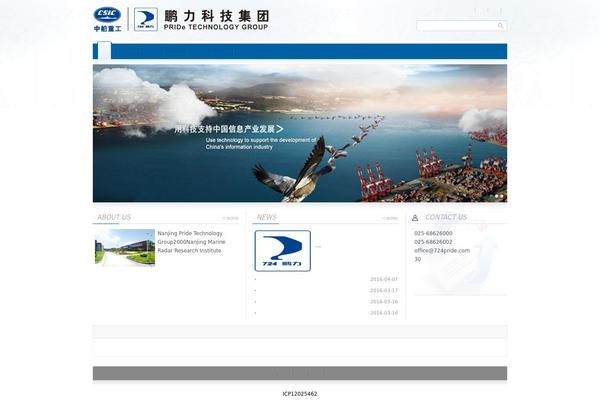
Task: Click the phone number 025-68626002
Action: (x=433, y=242)
